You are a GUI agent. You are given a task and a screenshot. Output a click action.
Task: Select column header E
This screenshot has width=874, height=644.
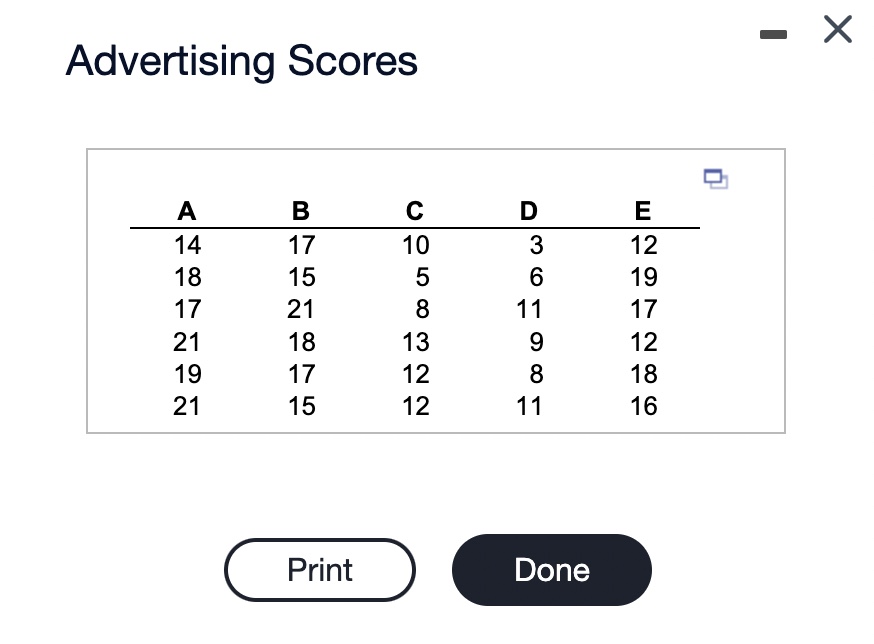[641, 211]
